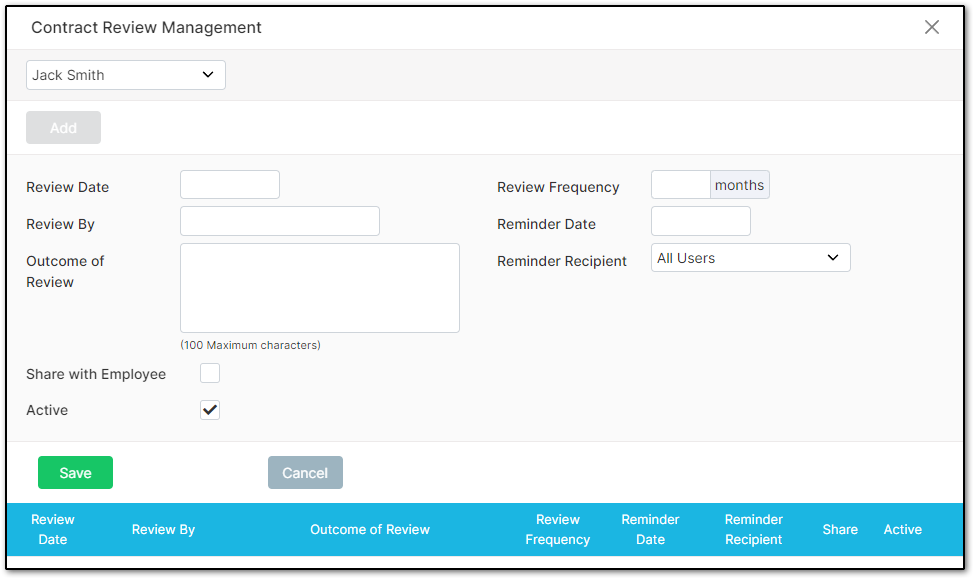The height and width of the screenshot is (579, 974).
Task: Sort by Review Date column header
Action: point(53,529)
